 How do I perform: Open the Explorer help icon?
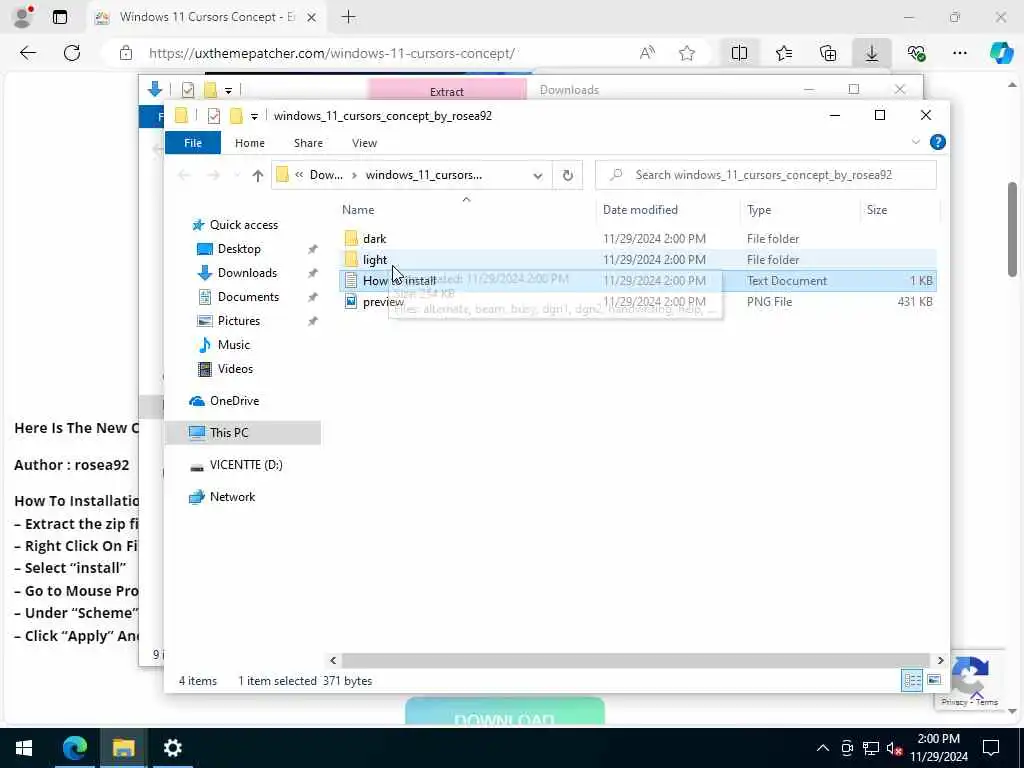pyautogui.click(x=937, y=142)
